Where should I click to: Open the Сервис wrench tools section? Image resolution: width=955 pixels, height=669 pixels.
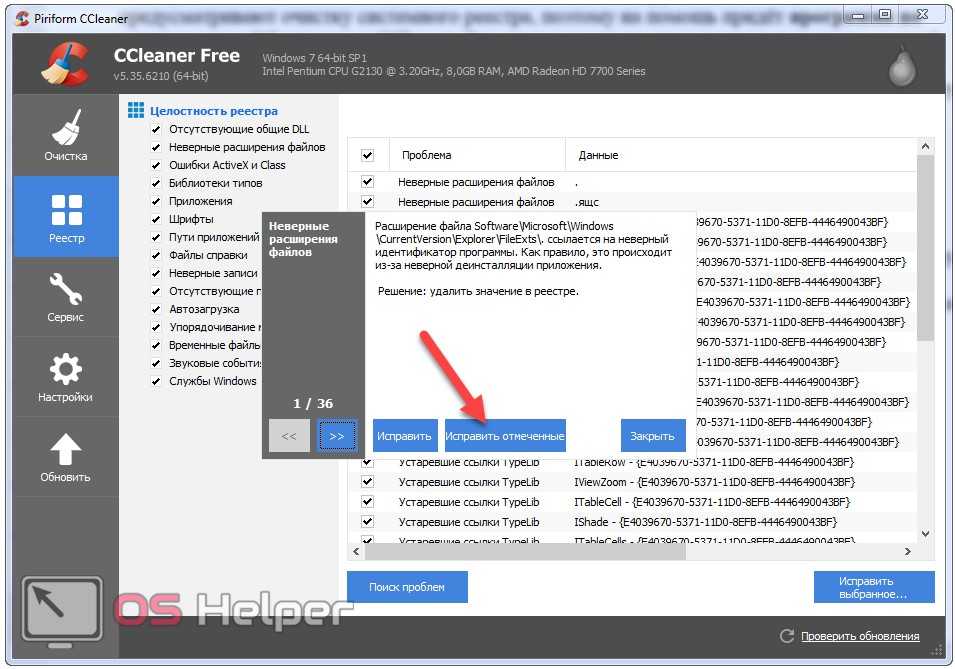pyautogui.click(x=65, y=297)
